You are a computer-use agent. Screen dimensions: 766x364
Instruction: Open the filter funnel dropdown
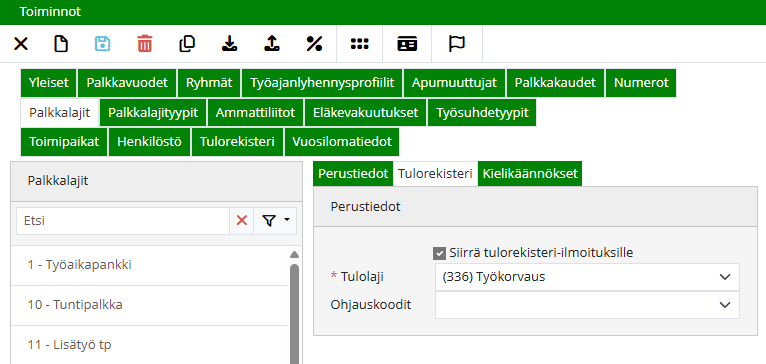click(275, 221)
